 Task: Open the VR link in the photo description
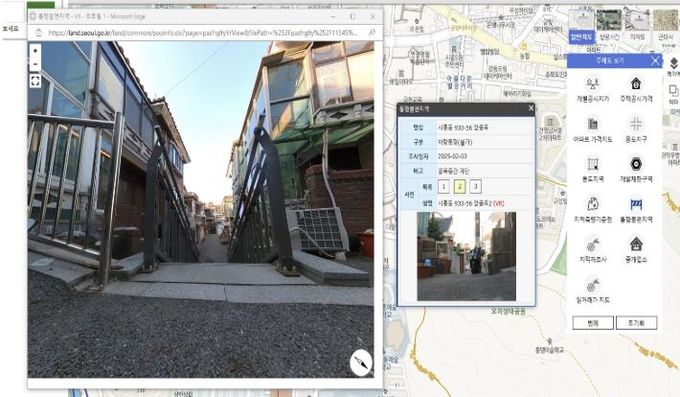pyautogui.click(x=499, y=203)
